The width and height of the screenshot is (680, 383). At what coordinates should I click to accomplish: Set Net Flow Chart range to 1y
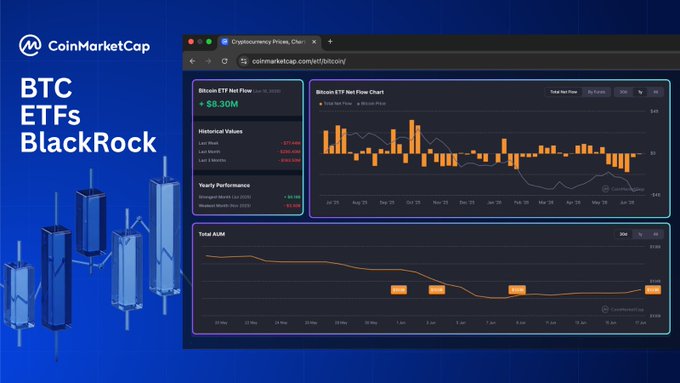pyautogui.click(x=640, y=92)
